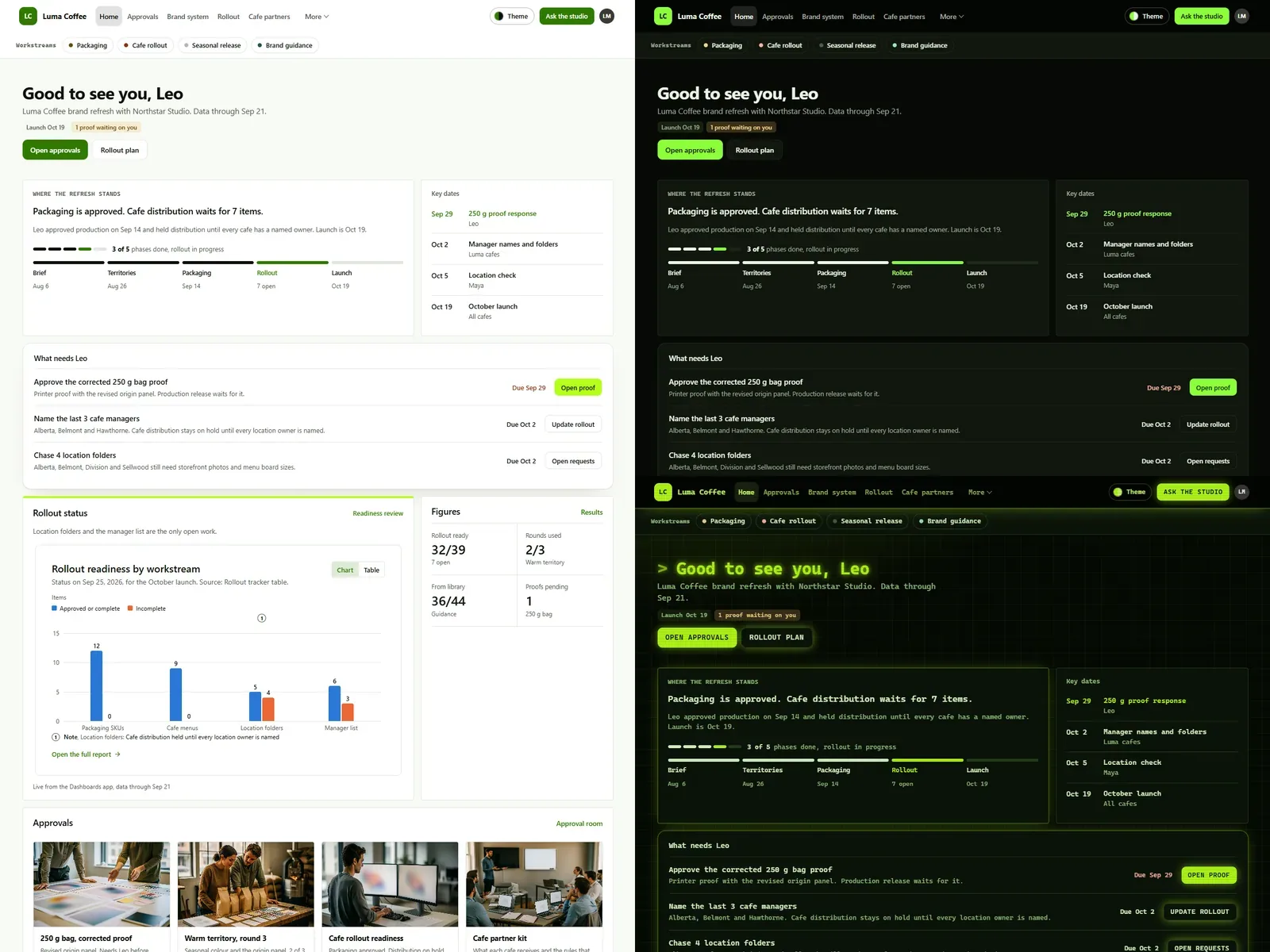
Task: Click the LC logo in the light theme header
Action: (28, 16)
